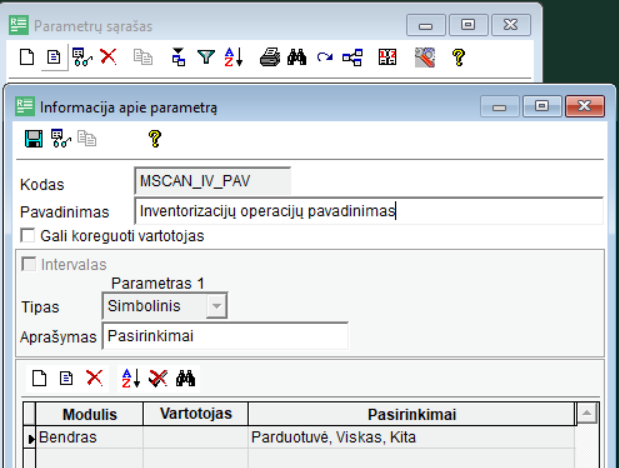Screen dimensions: 619x468
Task: Search with binoculars in Pasirinkimai table toolbar
Action: [186, 378]
